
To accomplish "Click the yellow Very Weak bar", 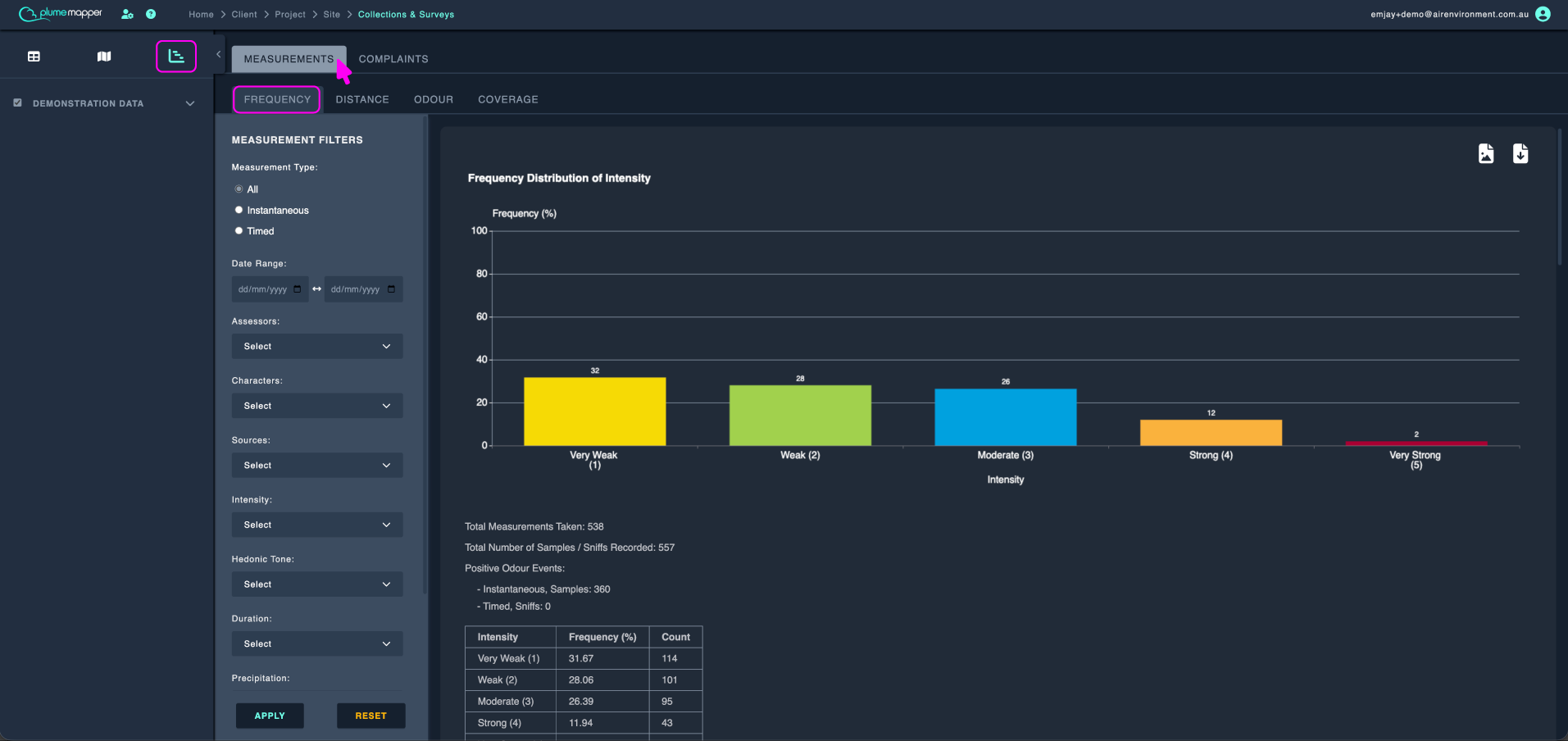I will pyautogui.click(x=595, y=411).
